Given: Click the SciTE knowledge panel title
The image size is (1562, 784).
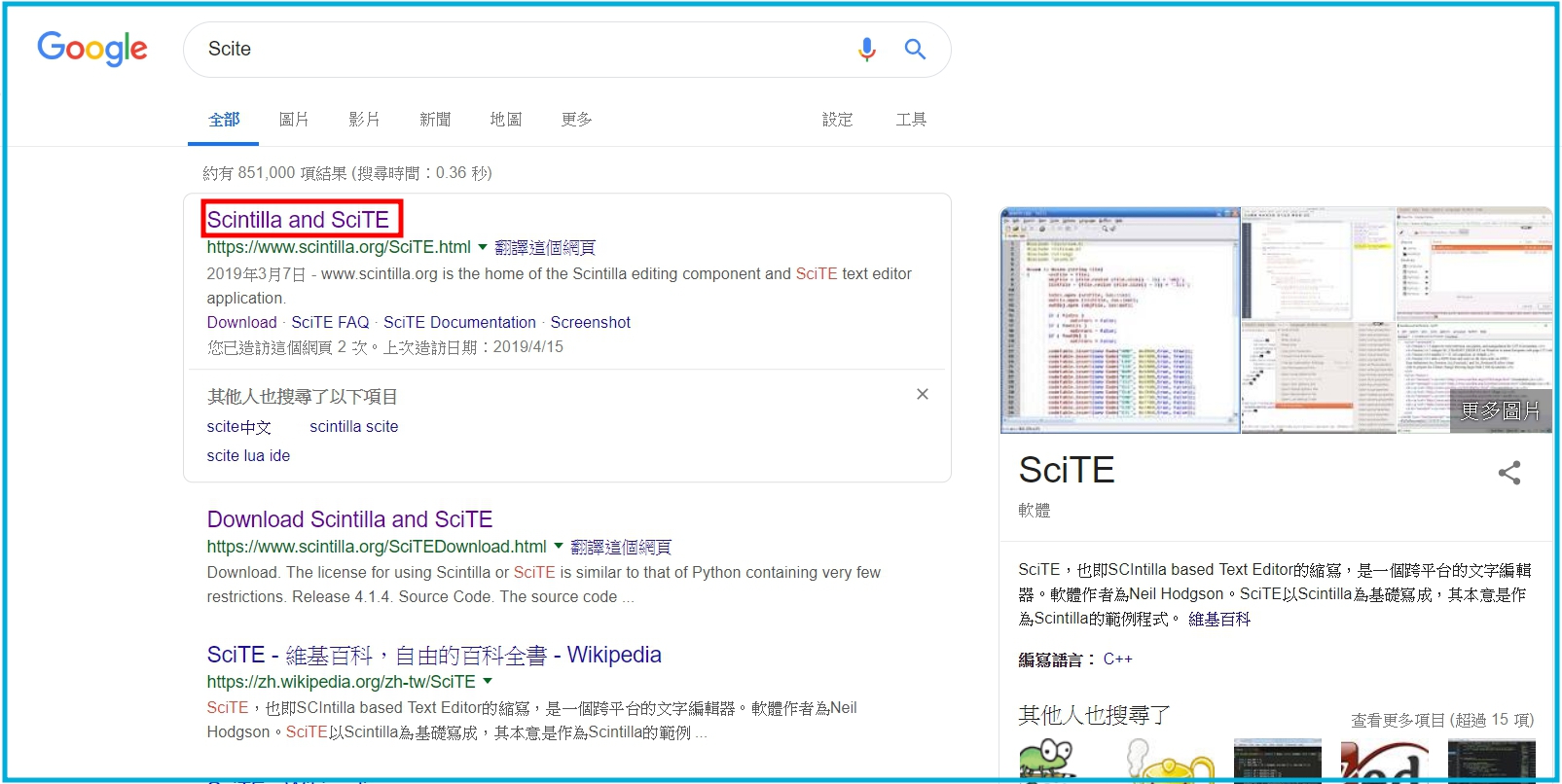Looking at the screenshot, I should coord(1067,470).
